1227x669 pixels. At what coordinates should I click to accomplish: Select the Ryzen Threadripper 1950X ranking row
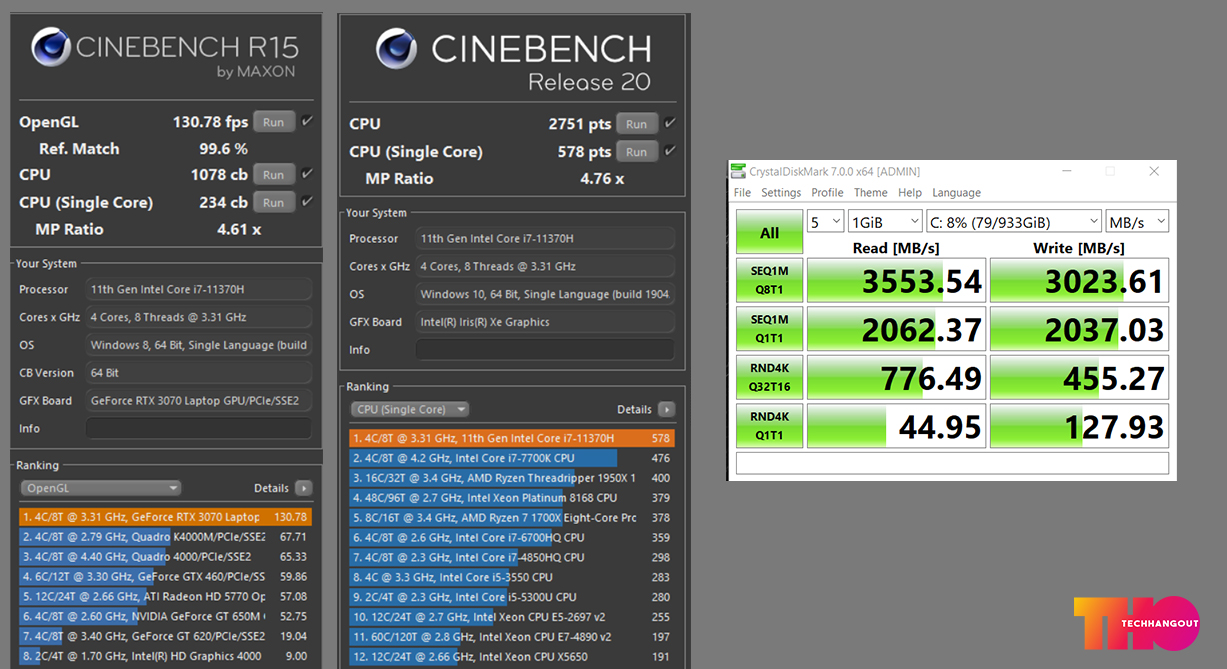pos(512,478)
